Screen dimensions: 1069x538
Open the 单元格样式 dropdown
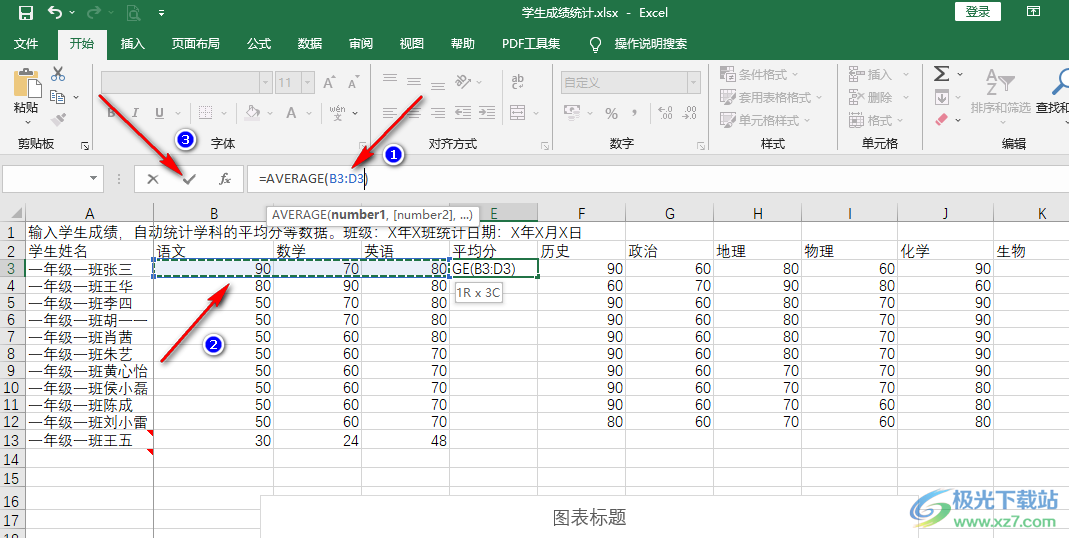coord(765,120)
